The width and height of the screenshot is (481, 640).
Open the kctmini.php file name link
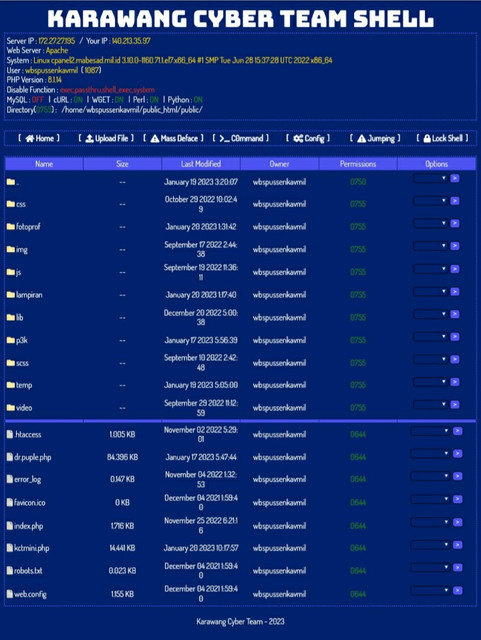32,548
